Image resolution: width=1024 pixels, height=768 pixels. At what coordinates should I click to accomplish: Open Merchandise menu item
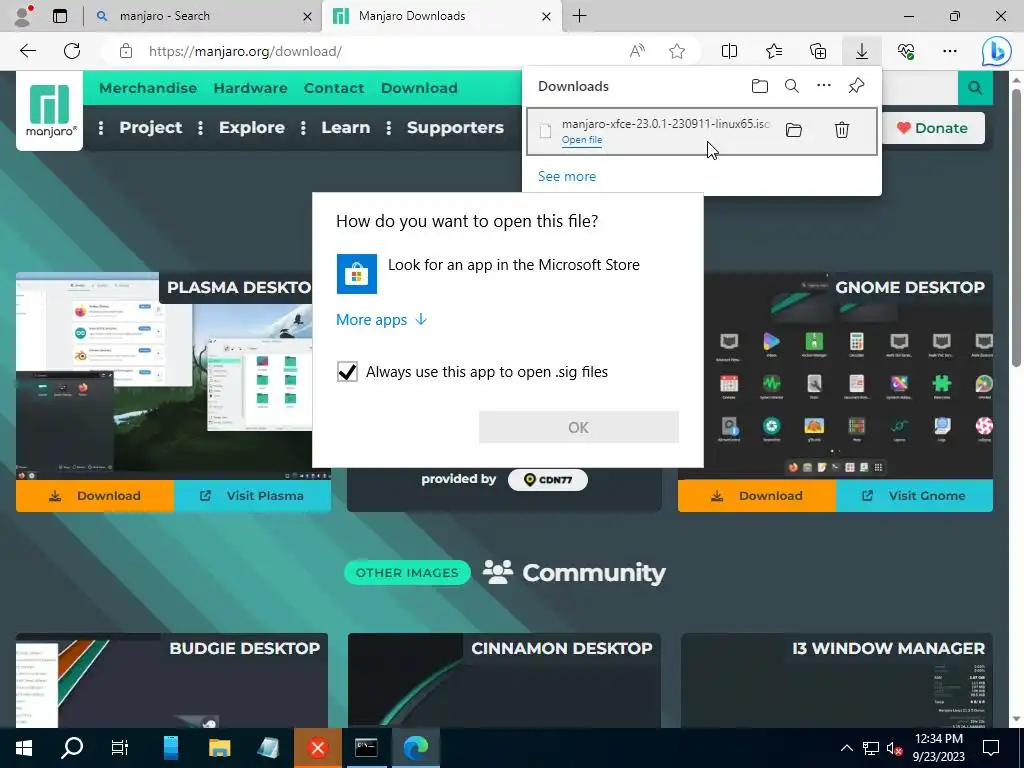pyautogui.click(x=148, y=88)
